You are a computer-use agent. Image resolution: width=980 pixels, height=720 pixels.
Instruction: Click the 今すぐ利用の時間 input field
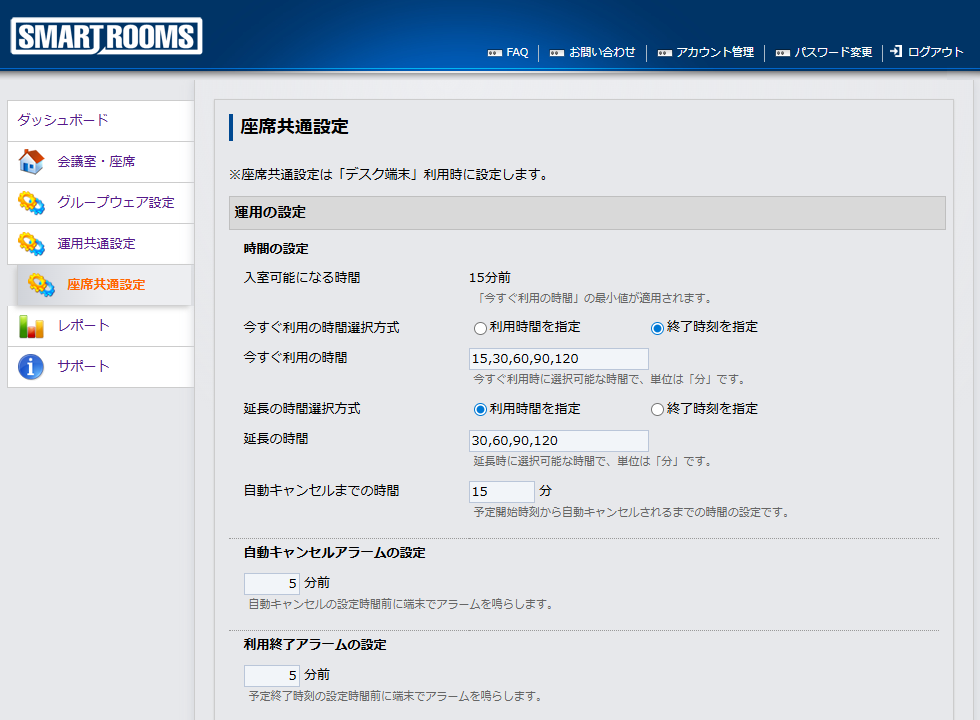click(558, 359)
